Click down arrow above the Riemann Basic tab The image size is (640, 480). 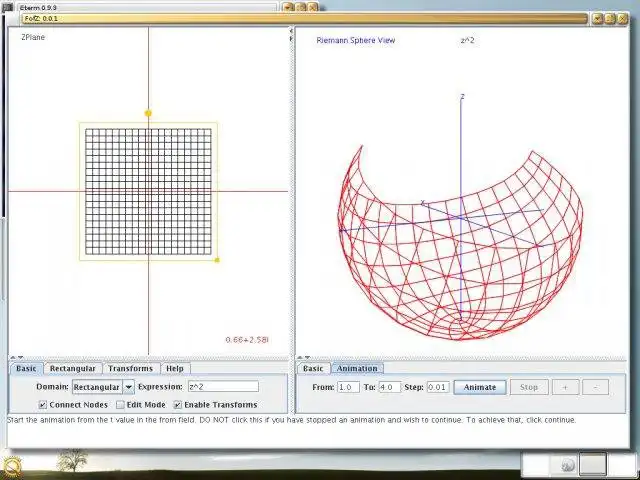point(307,358)
